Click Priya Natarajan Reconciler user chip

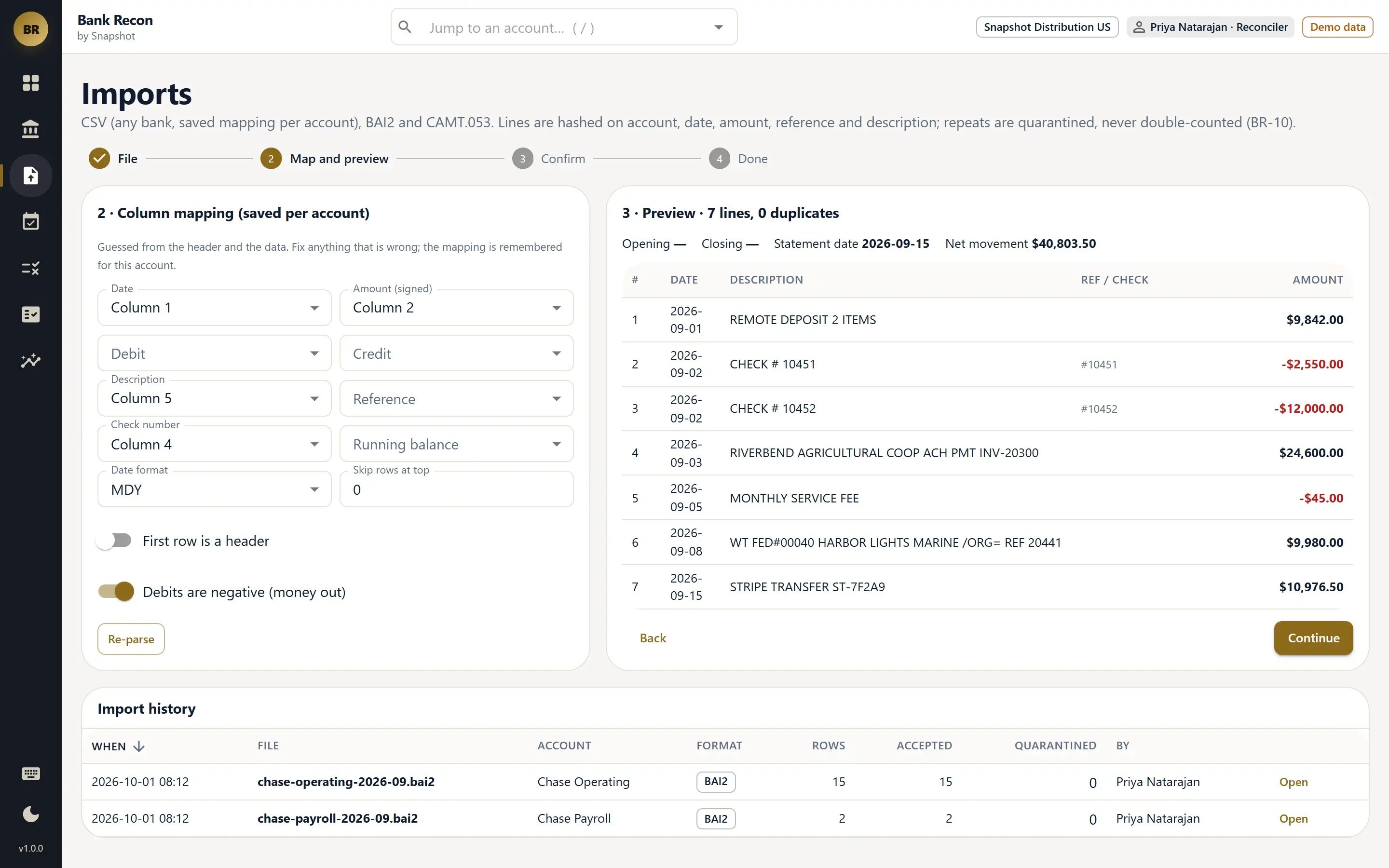1210,27
